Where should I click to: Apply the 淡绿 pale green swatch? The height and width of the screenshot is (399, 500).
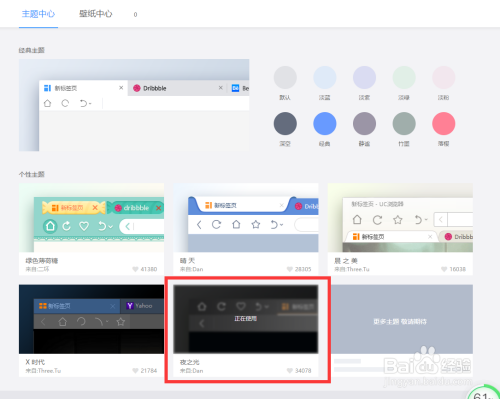click(x=404, y=77)
